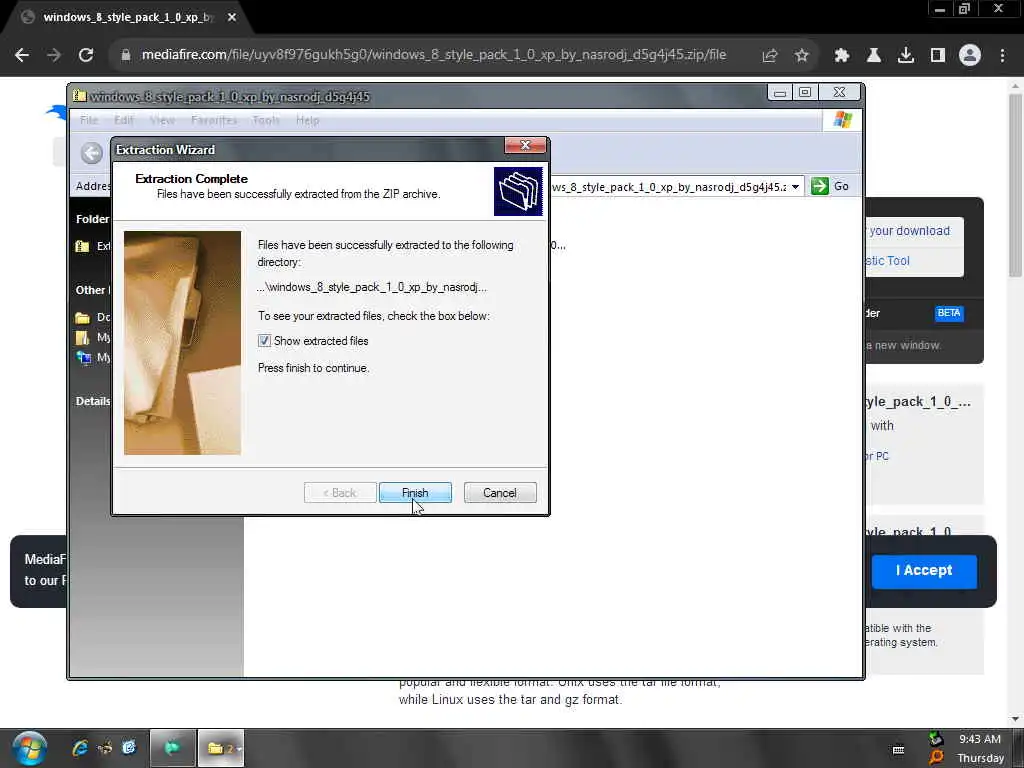
Task: Click the folder group taskbar button
Action: (221, 748)
